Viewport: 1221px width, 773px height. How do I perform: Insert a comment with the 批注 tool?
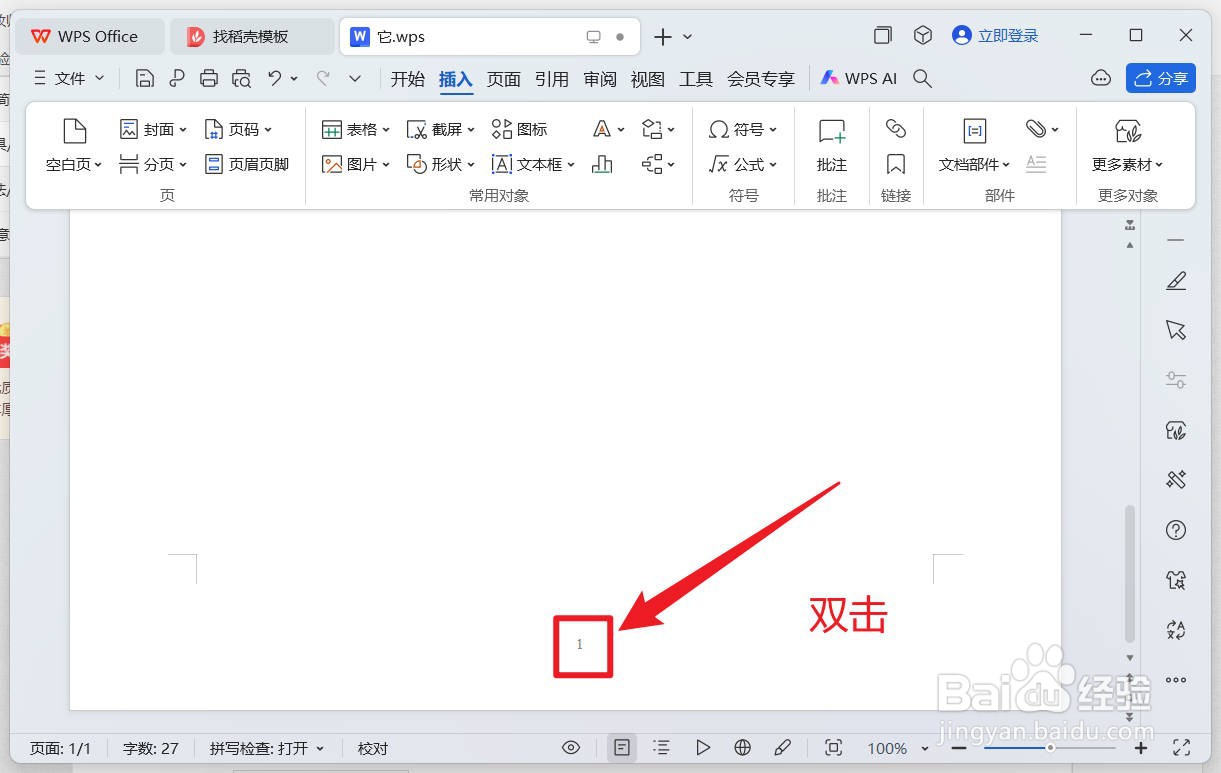[831, 145]
